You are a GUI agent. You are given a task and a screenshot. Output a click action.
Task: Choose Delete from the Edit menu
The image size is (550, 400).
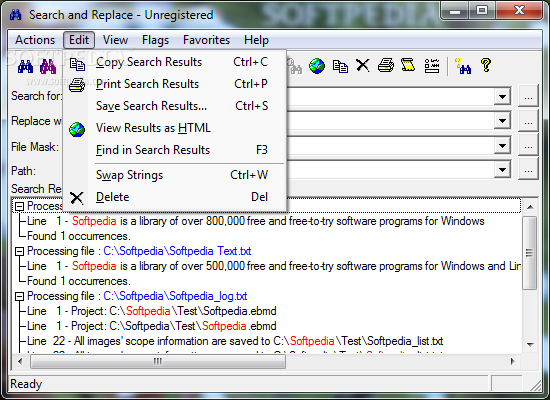[x=175, y=197]
